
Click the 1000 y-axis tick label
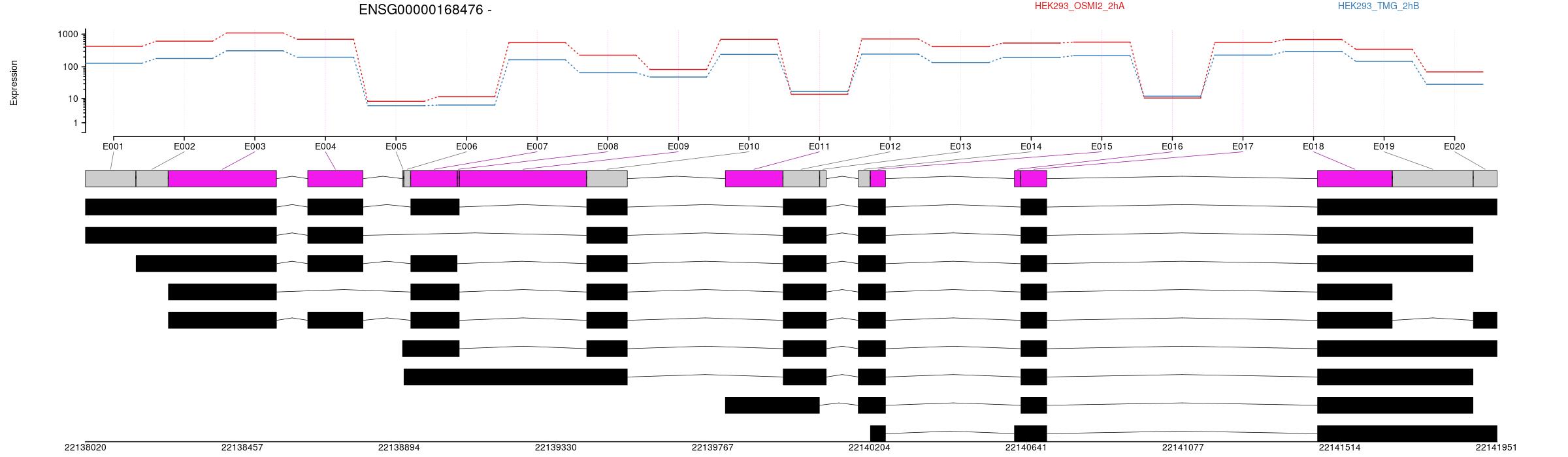(67, 35)
